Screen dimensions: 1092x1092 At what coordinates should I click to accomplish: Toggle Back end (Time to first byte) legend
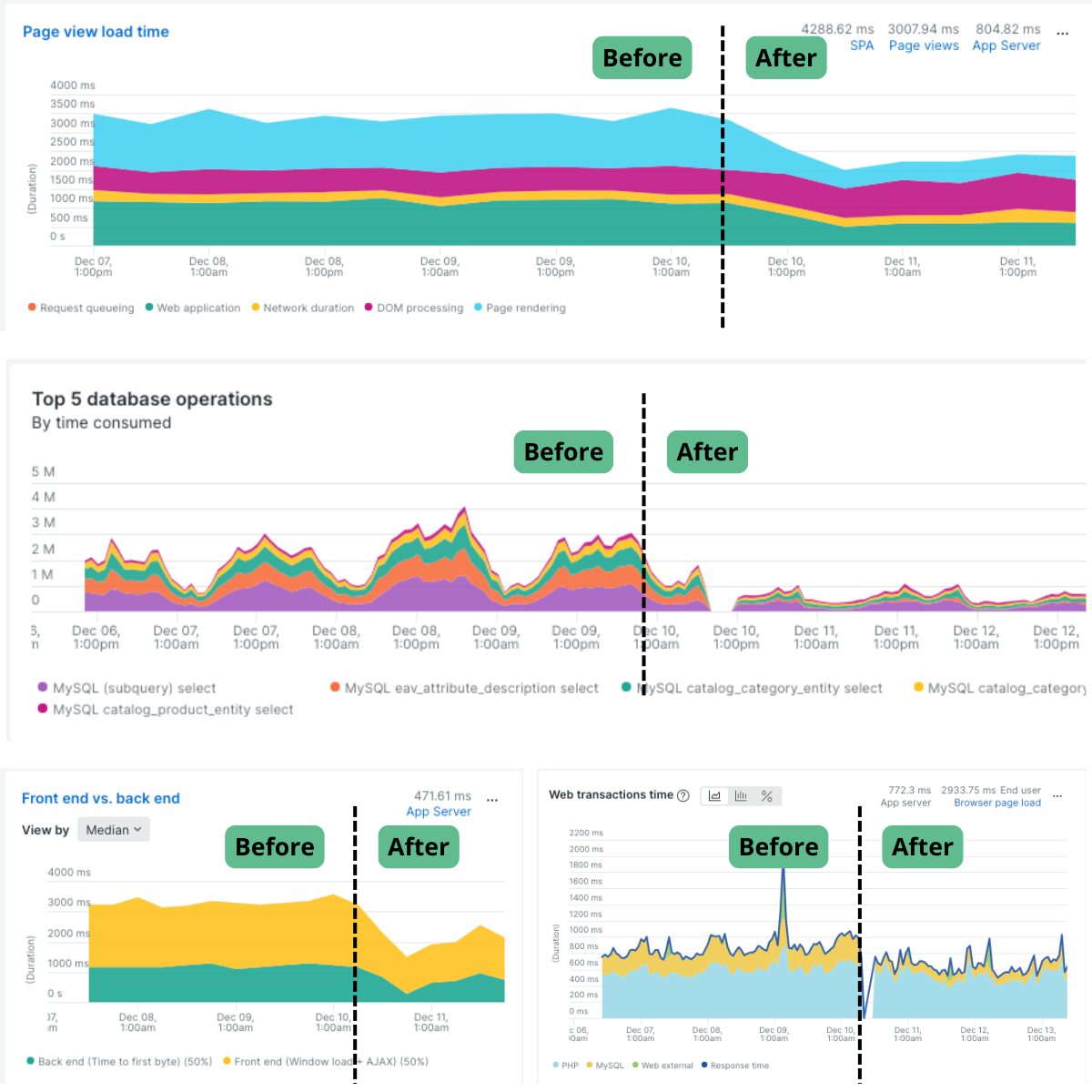coord(124,1061)
